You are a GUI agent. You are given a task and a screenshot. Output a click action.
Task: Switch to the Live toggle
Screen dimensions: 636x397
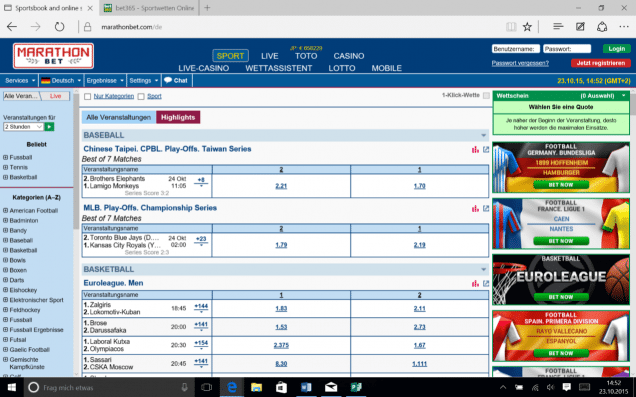(x=56, y=96)
